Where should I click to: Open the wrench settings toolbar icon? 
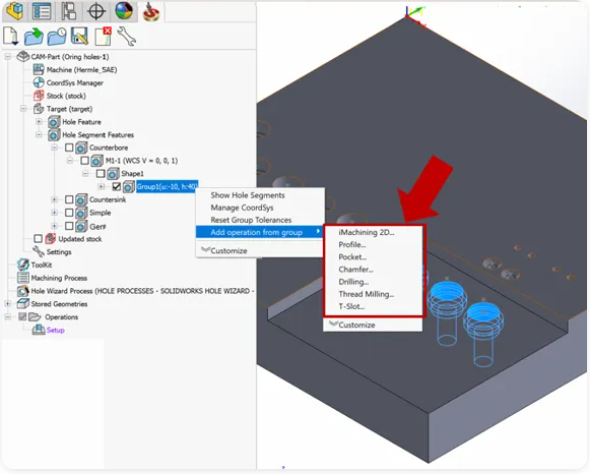[126, 36]
